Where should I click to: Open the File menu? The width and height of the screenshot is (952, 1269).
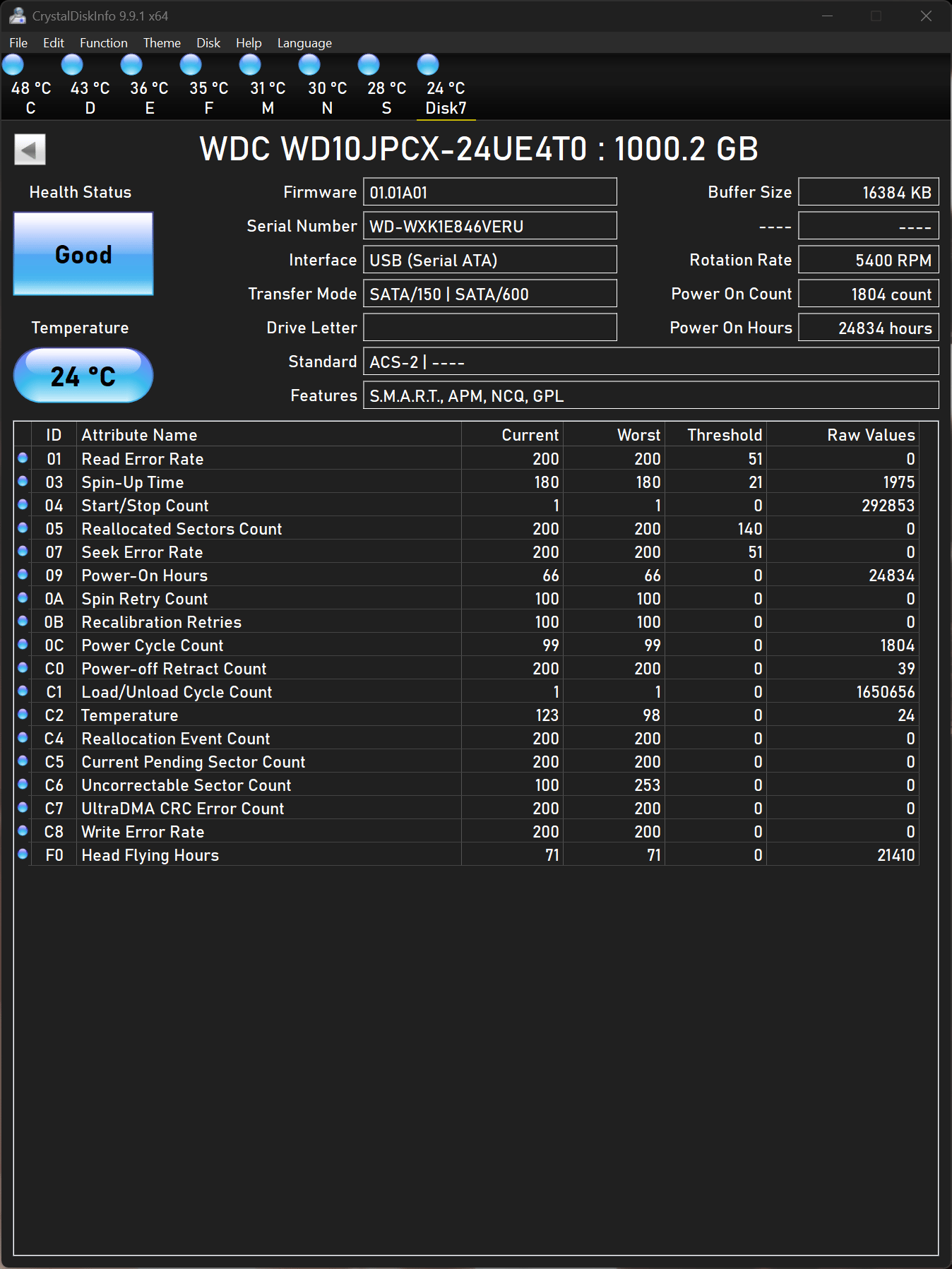coord(18,43)
